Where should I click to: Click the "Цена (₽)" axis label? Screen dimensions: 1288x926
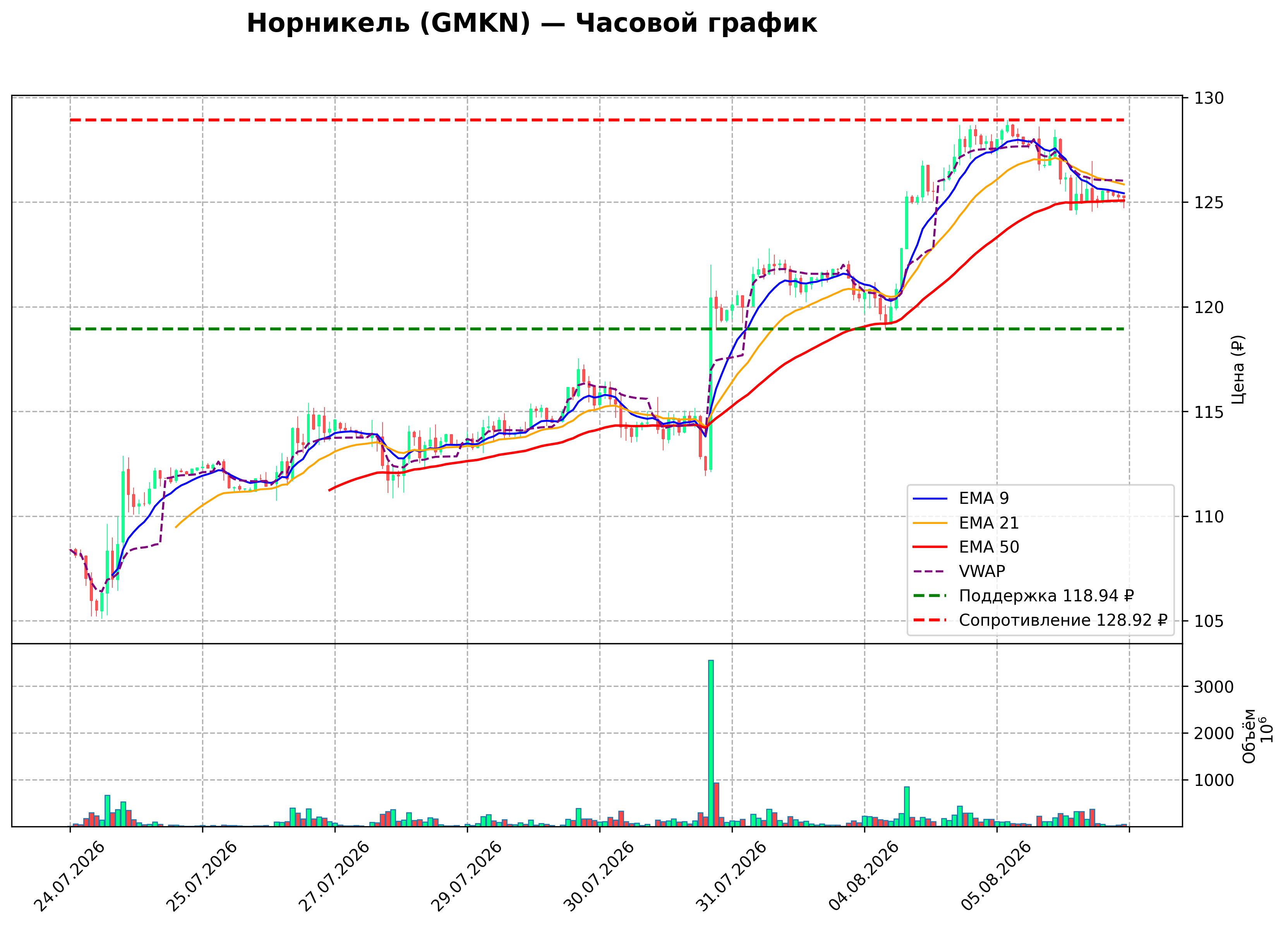[x=1238, y=370]
